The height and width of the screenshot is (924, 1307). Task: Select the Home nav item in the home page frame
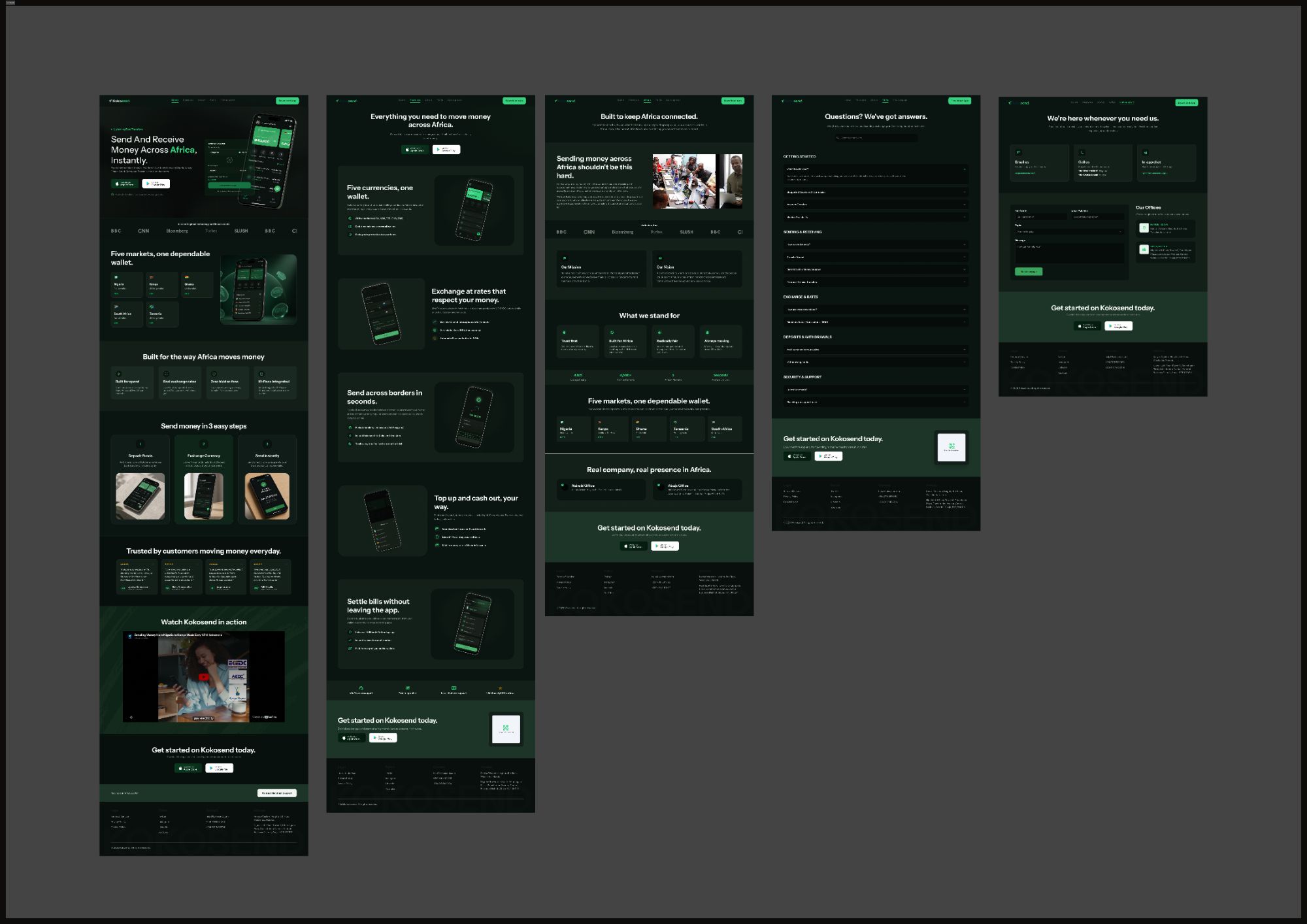(x=175, y=101)
